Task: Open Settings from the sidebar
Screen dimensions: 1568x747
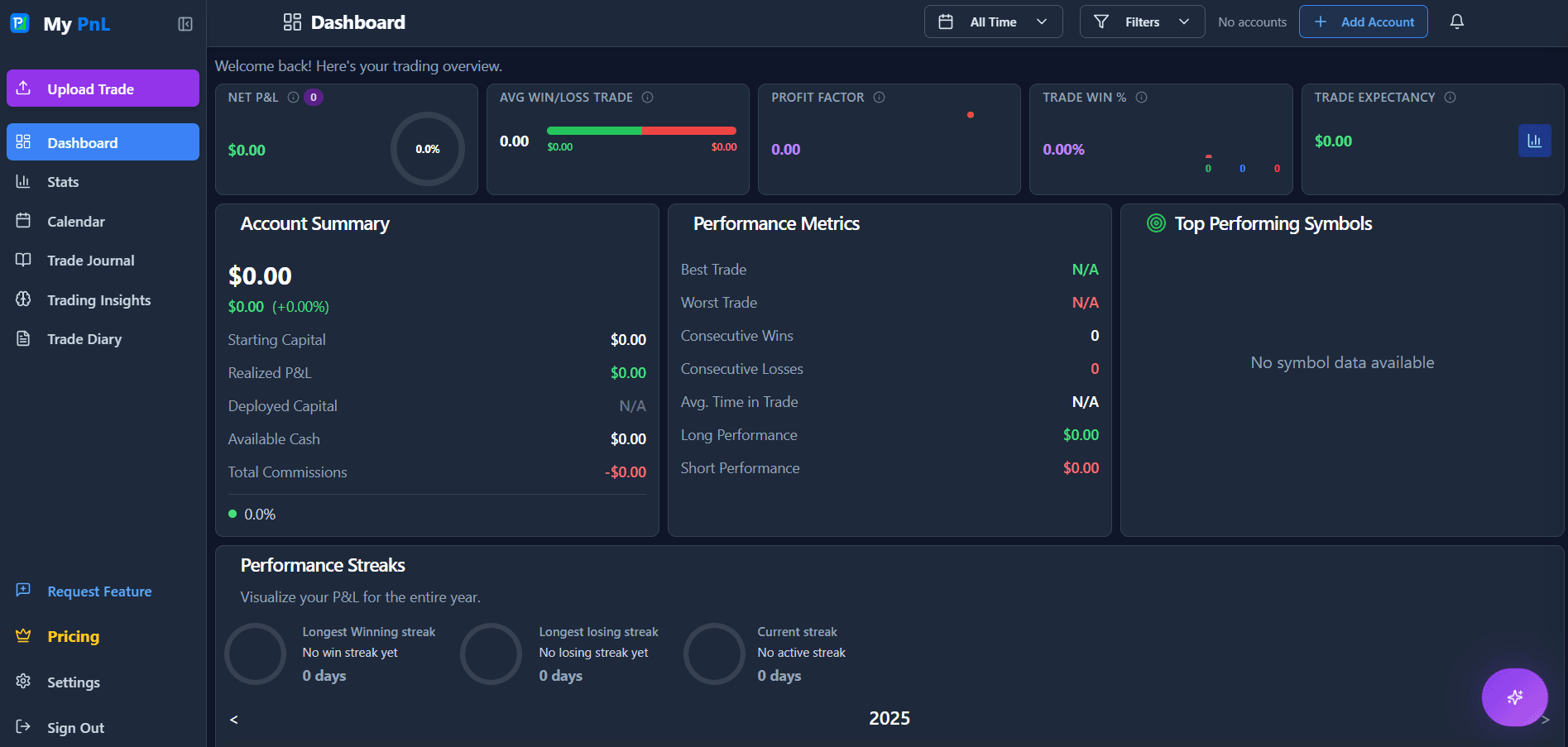Action: coord(73,682)
